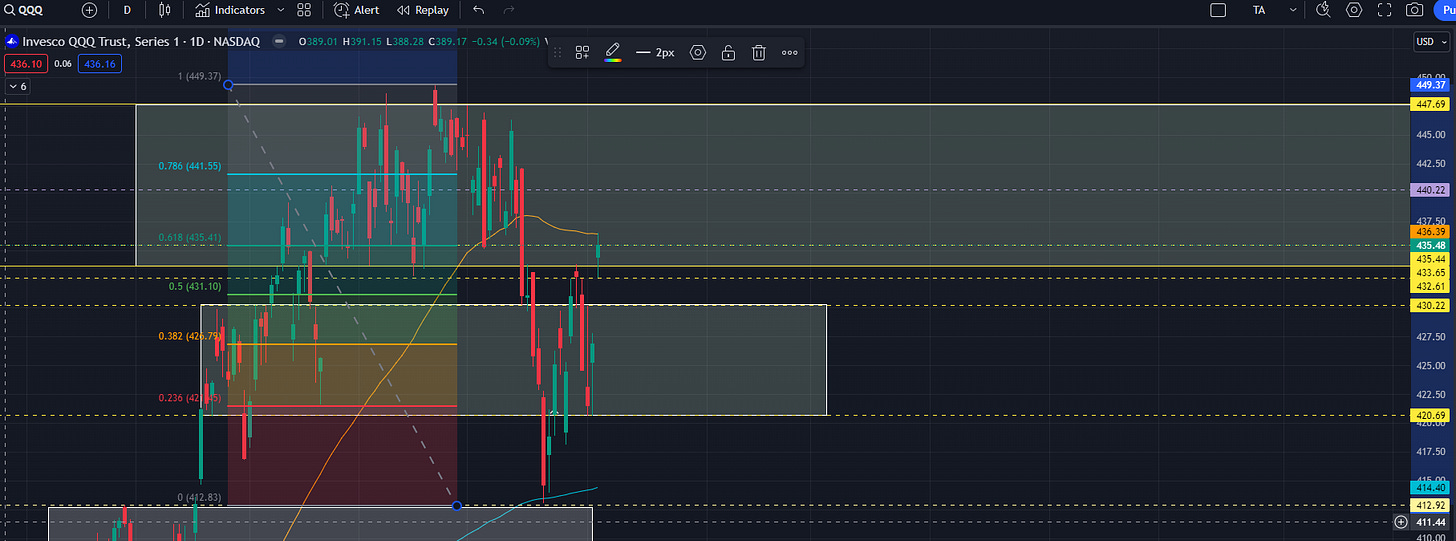1456x541 pixels.
Task: Toggle fullscreen mode
Action: click(1384, 10)
